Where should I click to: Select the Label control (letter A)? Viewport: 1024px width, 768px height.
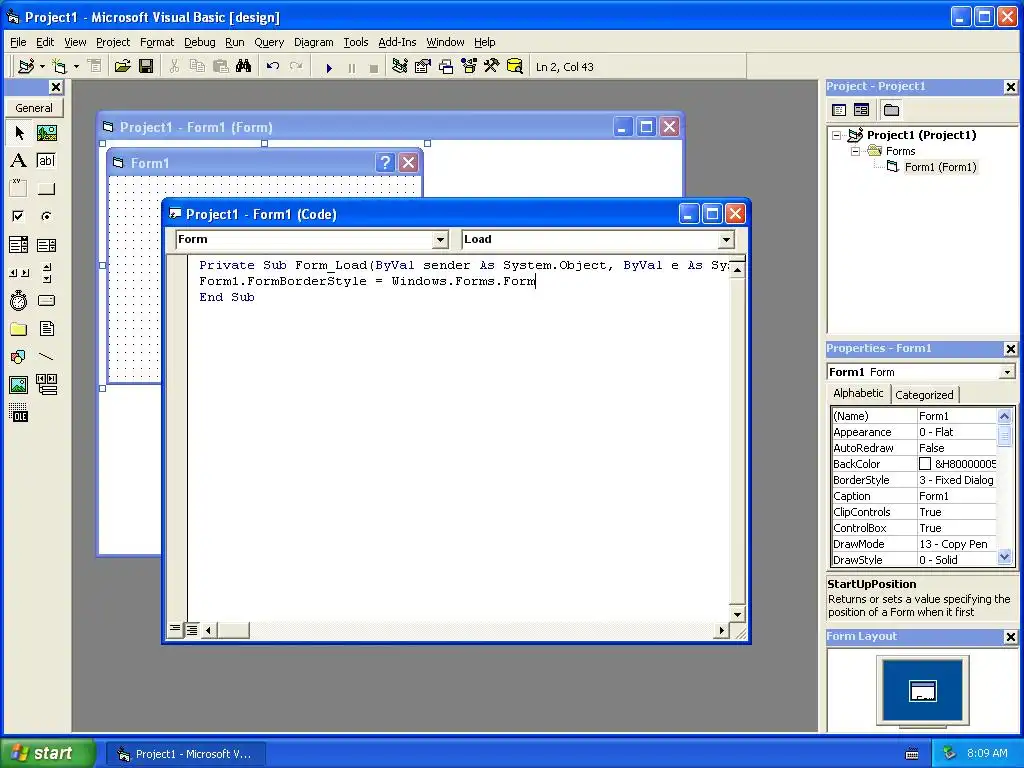click(19, 161)
